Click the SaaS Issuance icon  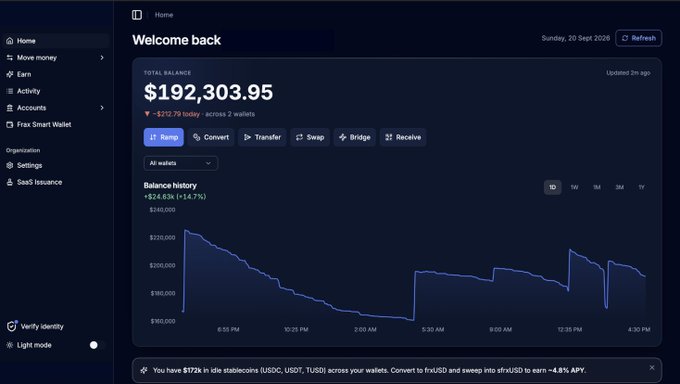tap(10, 182)
